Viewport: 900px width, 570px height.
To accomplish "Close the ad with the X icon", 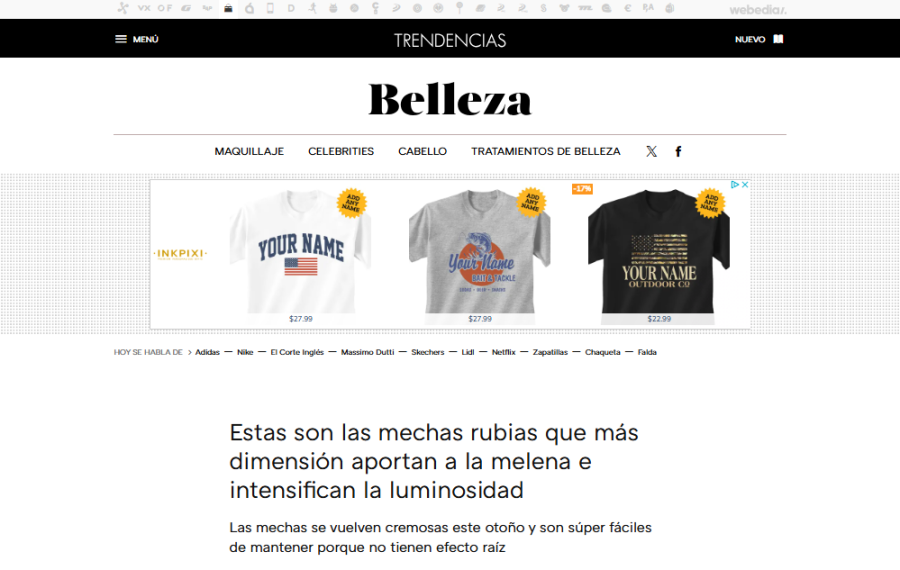I will pyautogui.click(x=744, y=185).
